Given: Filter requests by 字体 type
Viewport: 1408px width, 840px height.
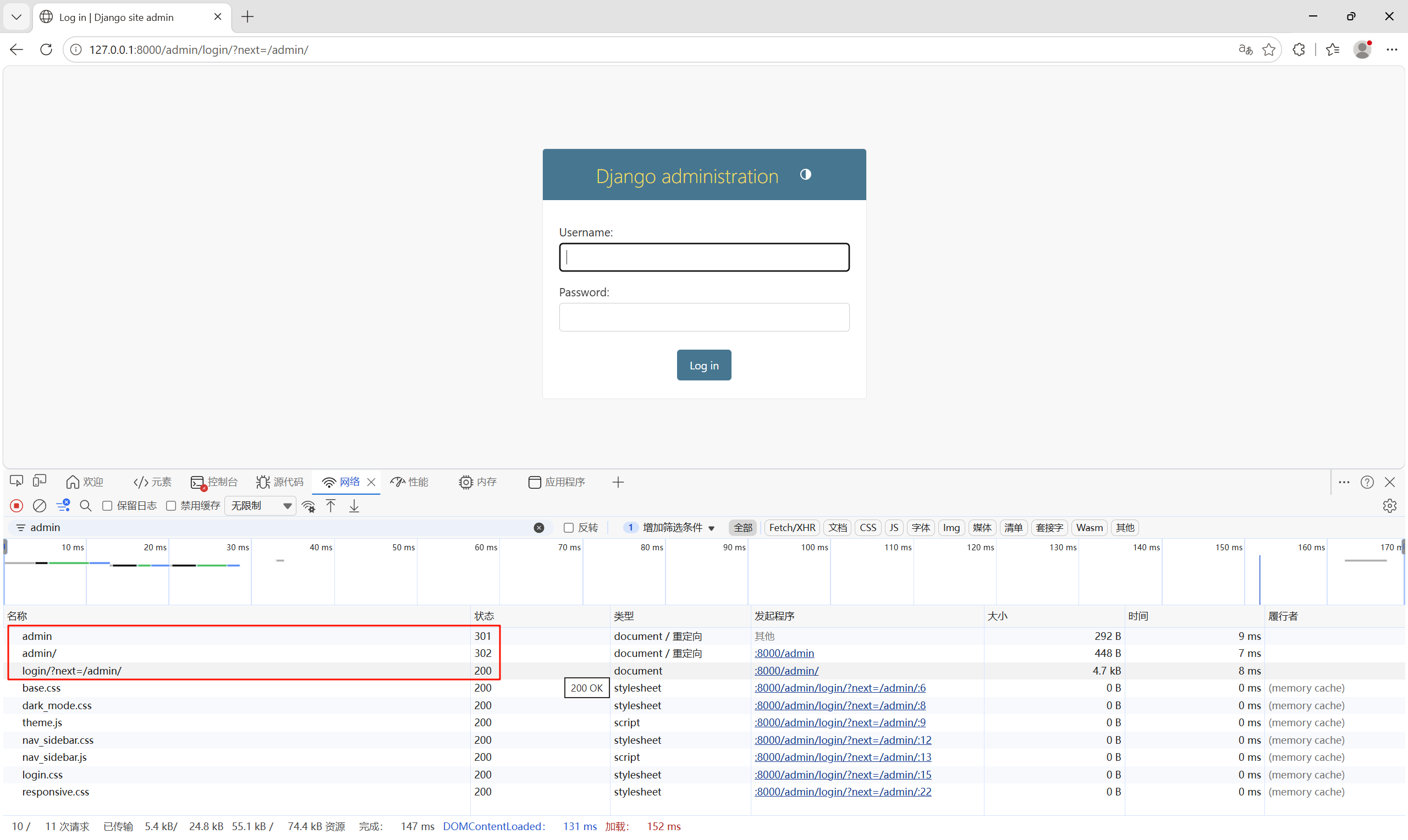Looking at the screenshot, I should tap(921, 528).
